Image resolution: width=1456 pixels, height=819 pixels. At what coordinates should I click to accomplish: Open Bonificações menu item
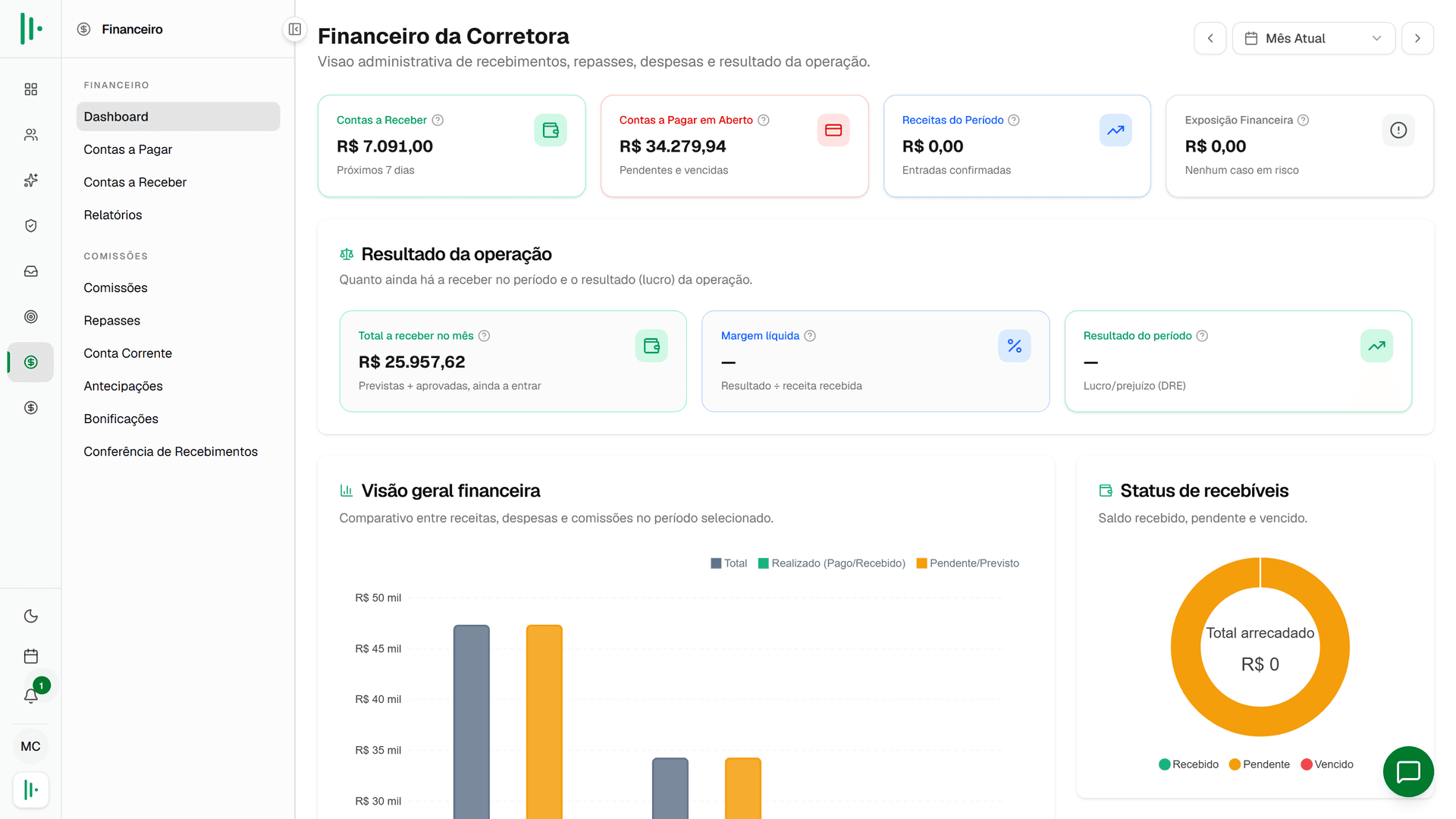[178, 419]
